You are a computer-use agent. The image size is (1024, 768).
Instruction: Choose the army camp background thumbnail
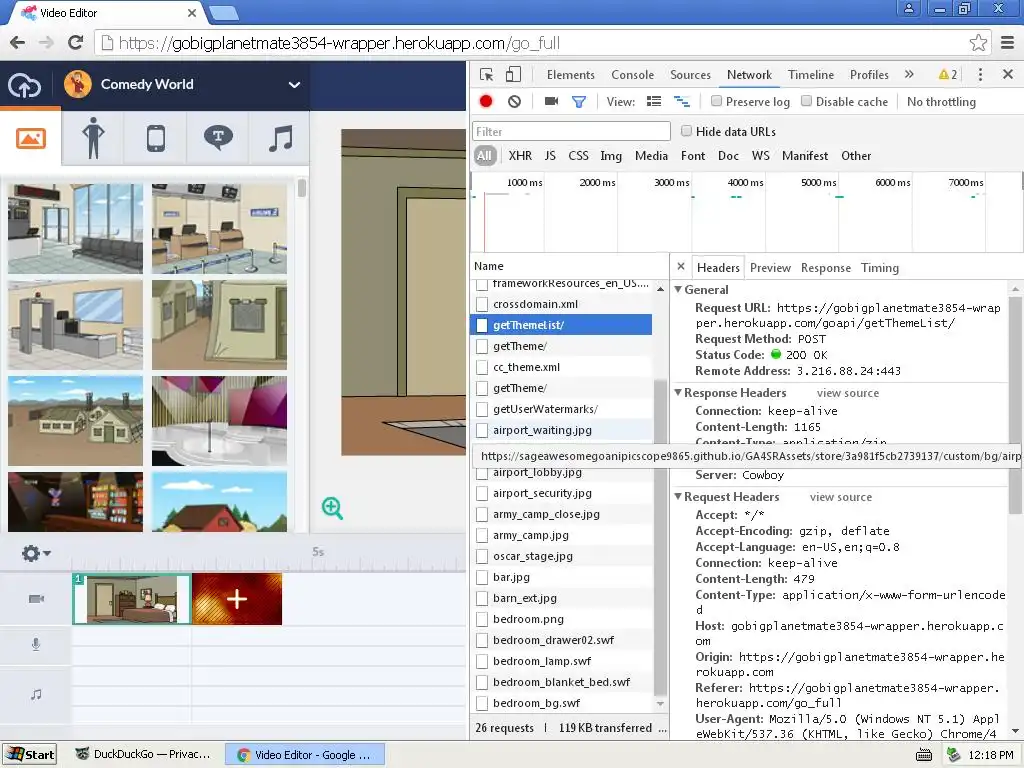[x=75, y=421]
